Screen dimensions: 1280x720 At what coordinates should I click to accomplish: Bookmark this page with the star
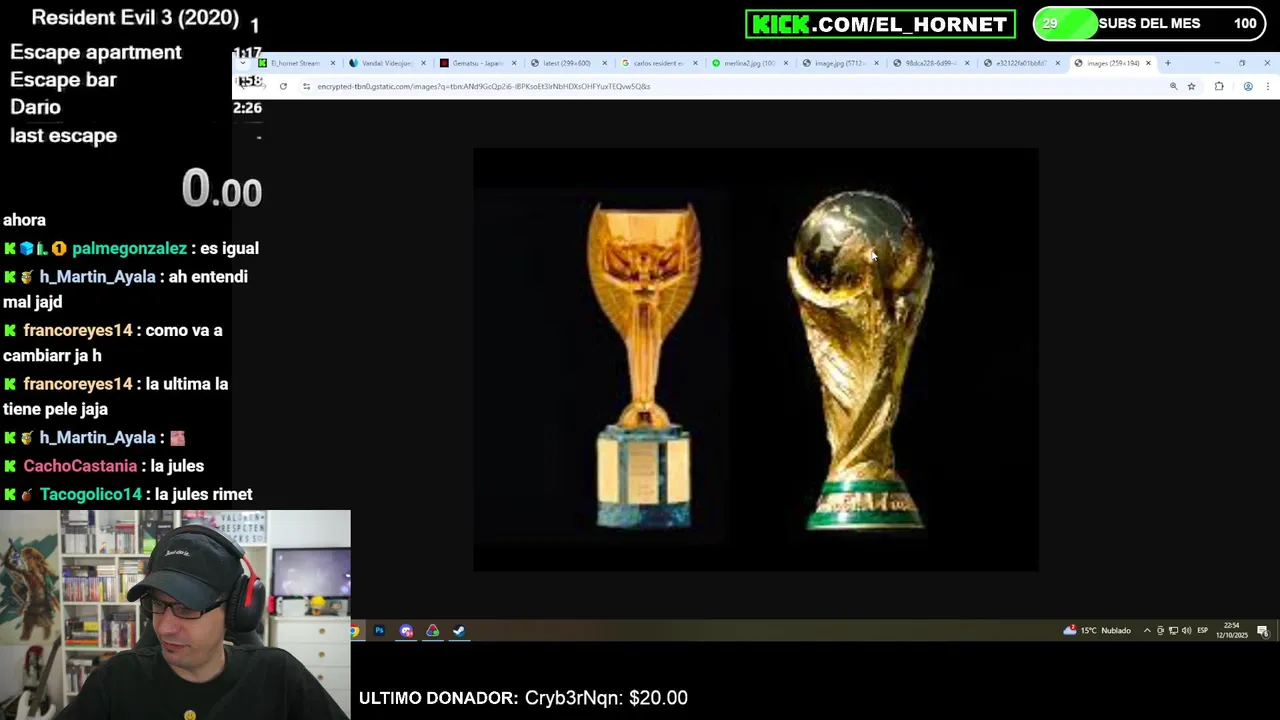[x=1191, y=86]
